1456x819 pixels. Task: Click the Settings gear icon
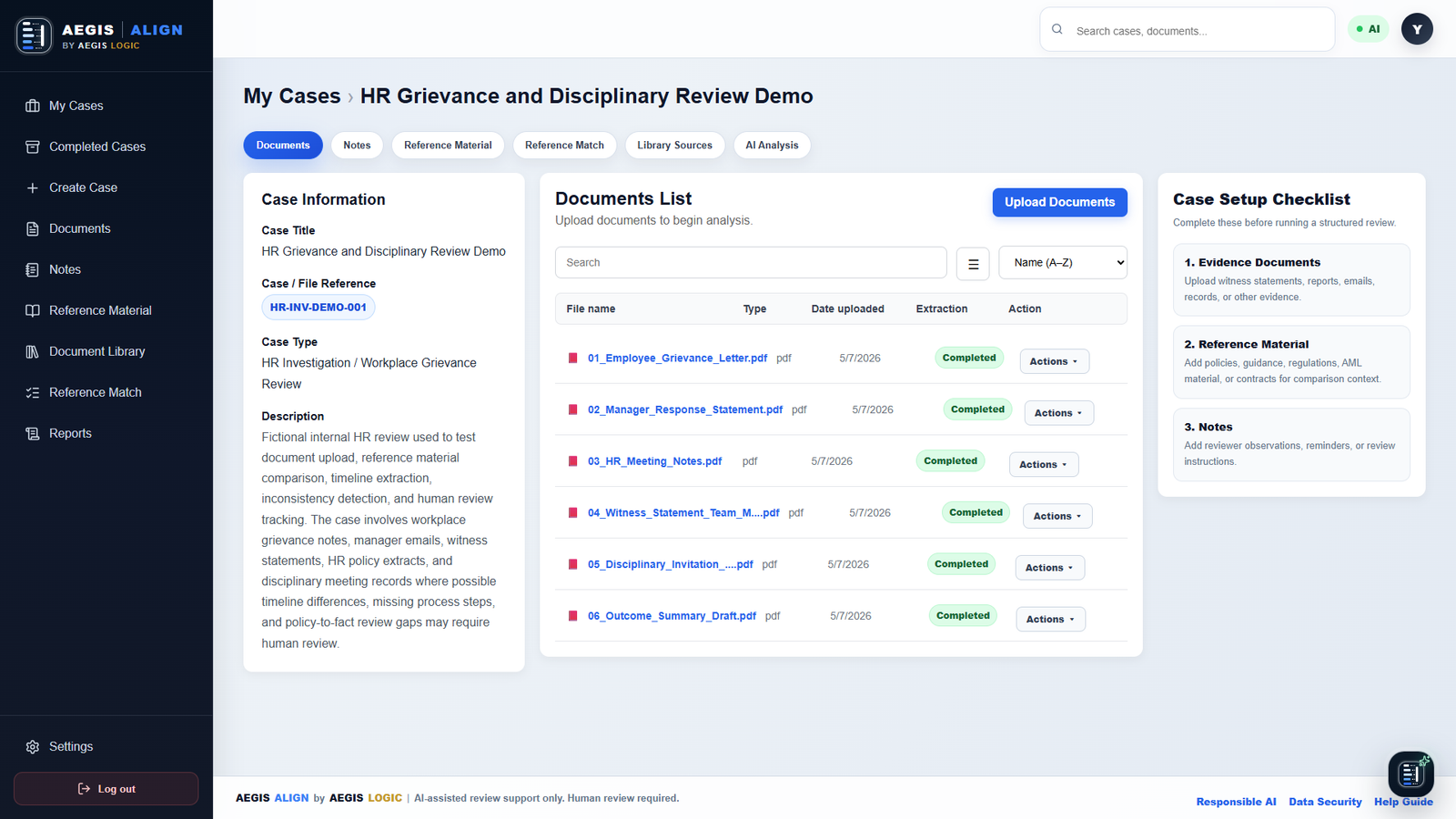pos(33,746)
